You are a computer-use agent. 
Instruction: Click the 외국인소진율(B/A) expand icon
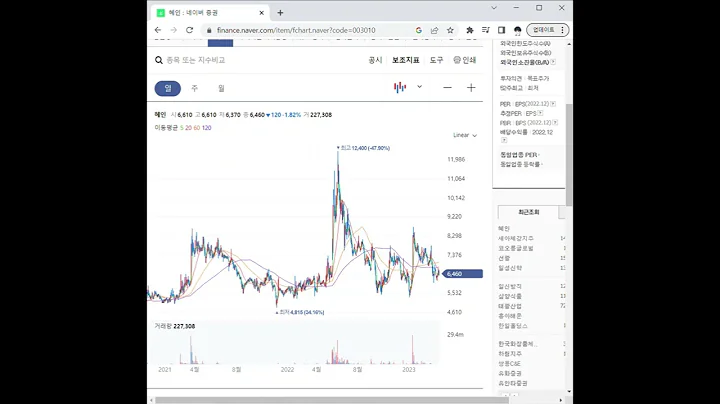(x=553, y=62)
